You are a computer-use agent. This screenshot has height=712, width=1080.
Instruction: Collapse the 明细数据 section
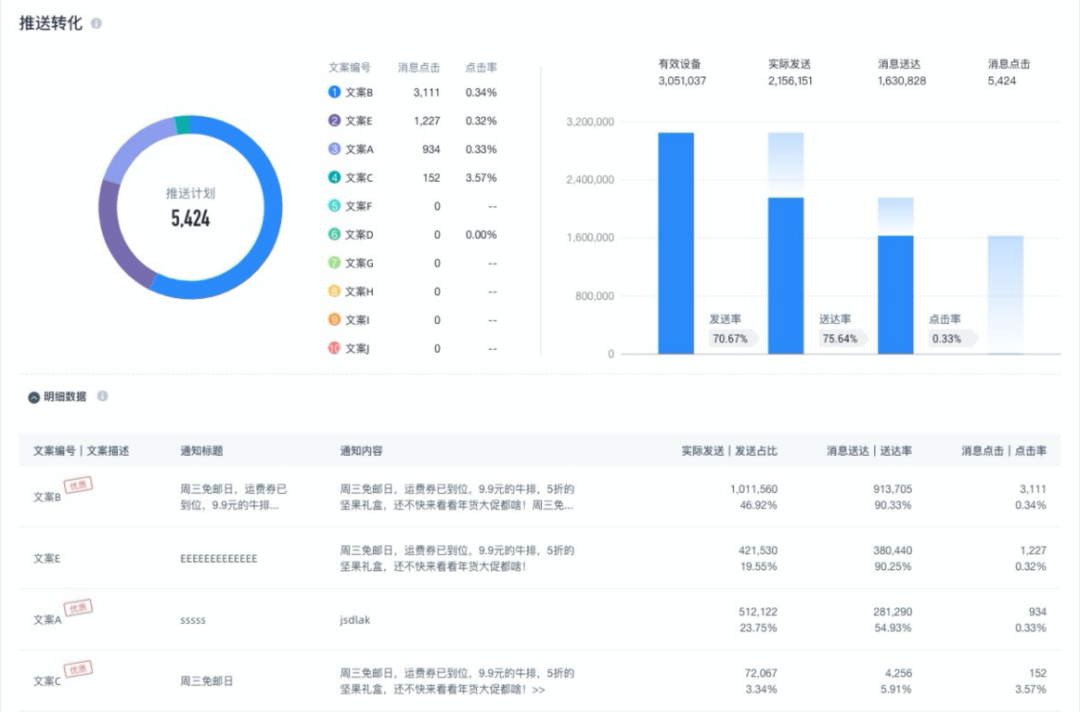coord(34,397)
